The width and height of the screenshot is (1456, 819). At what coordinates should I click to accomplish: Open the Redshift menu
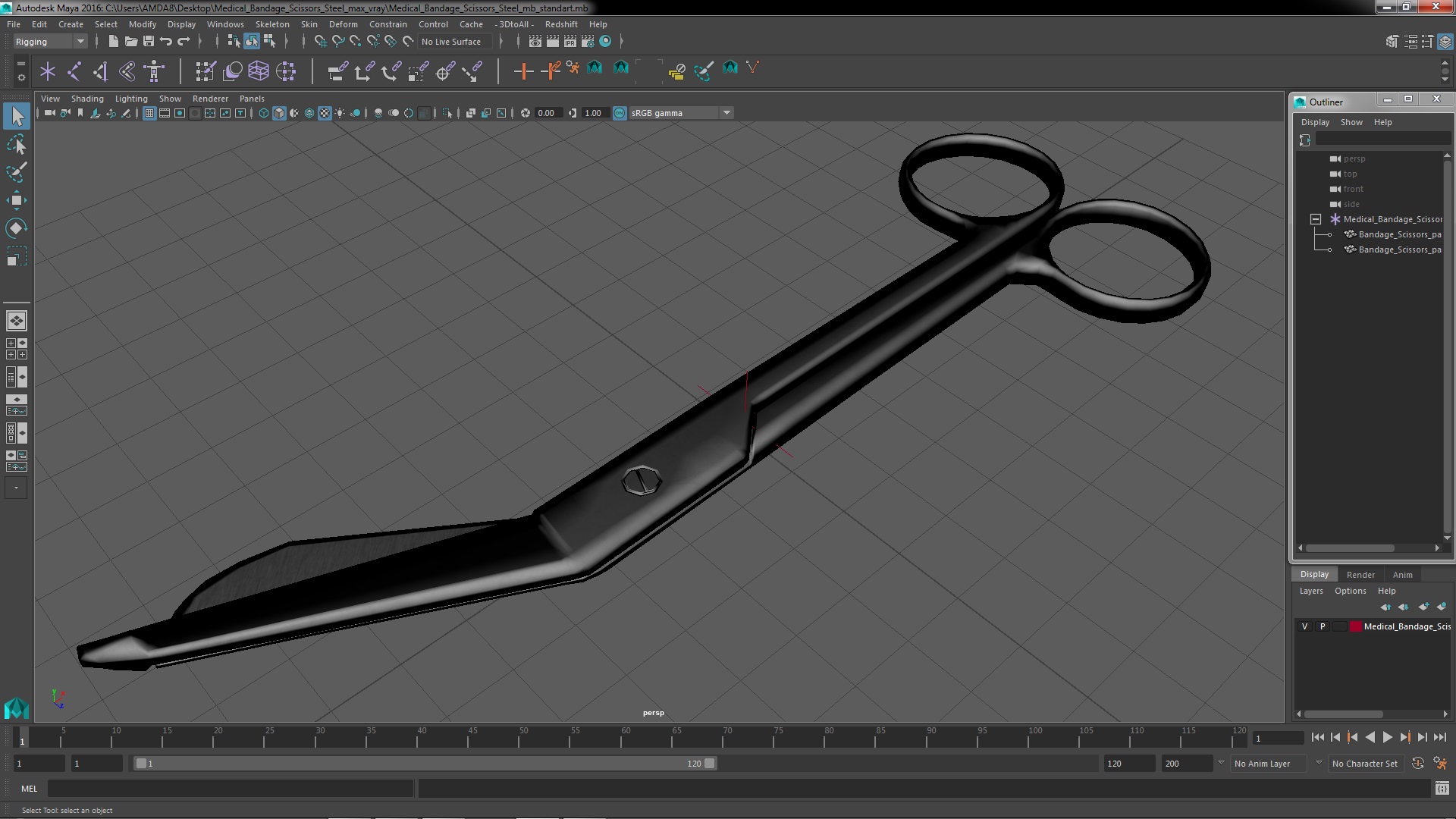561,24
